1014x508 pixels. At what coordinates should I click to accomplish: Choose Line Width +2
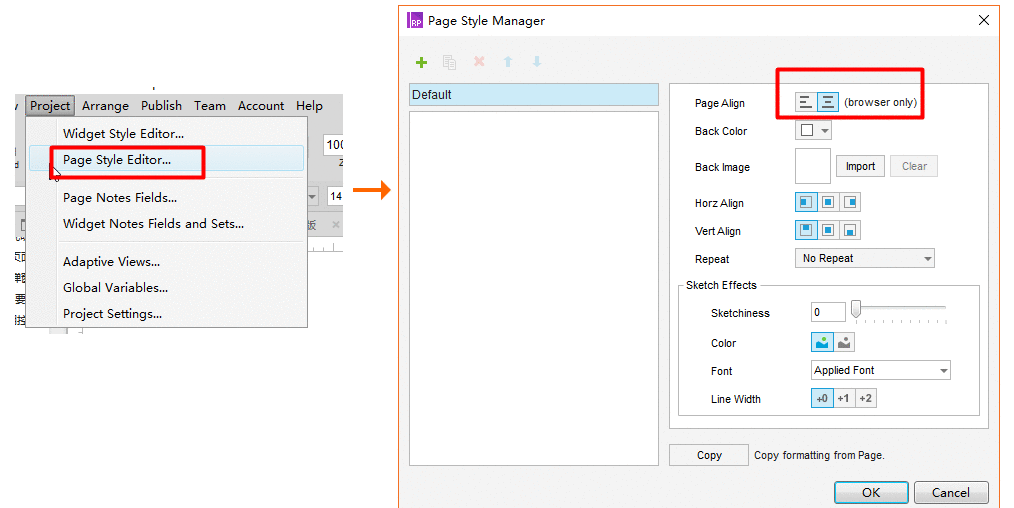[865, 398]
